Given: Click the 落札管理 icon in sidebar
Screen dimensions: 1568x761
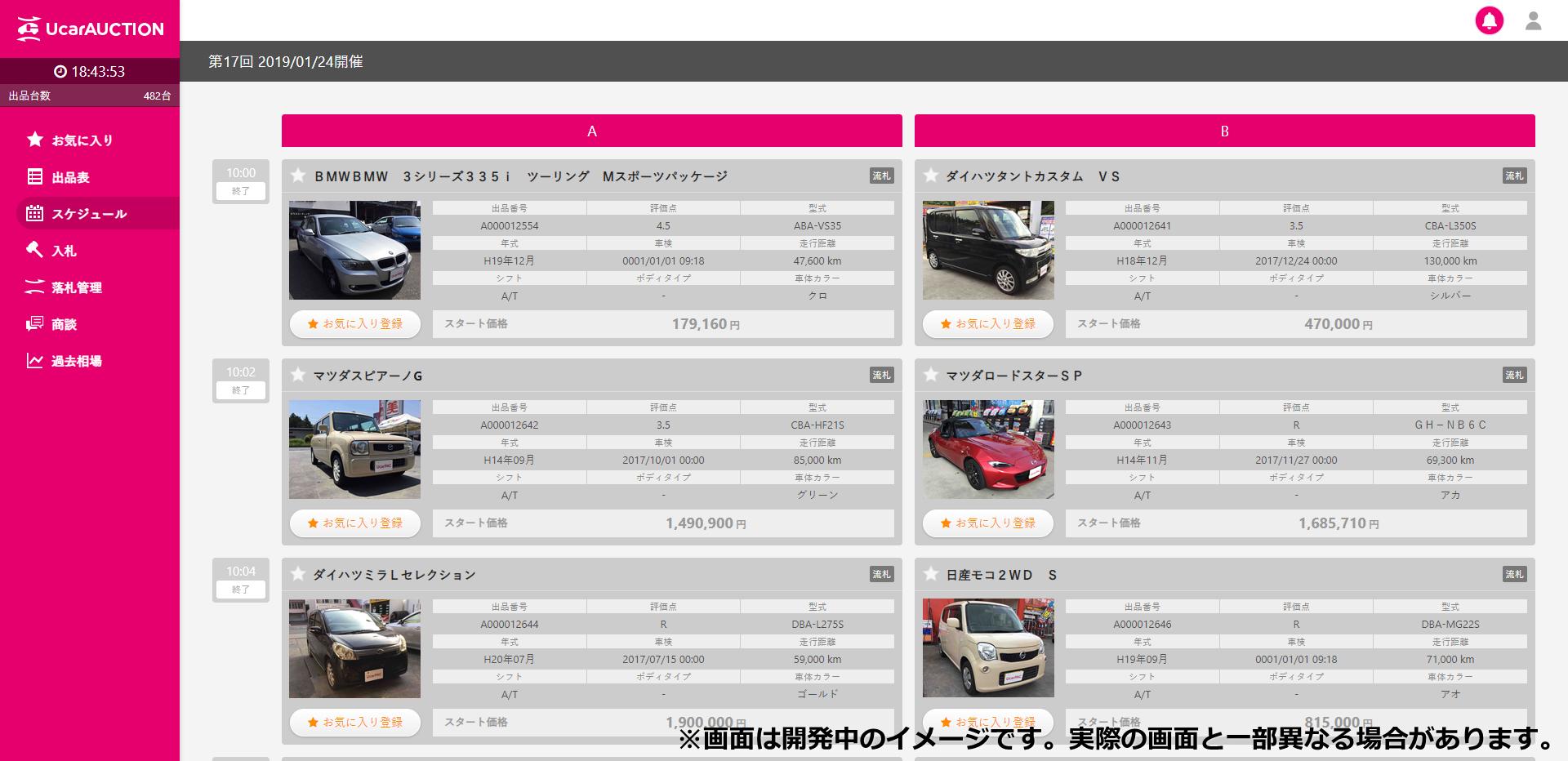Looking at the screenshot, I should tap(34, 287).
